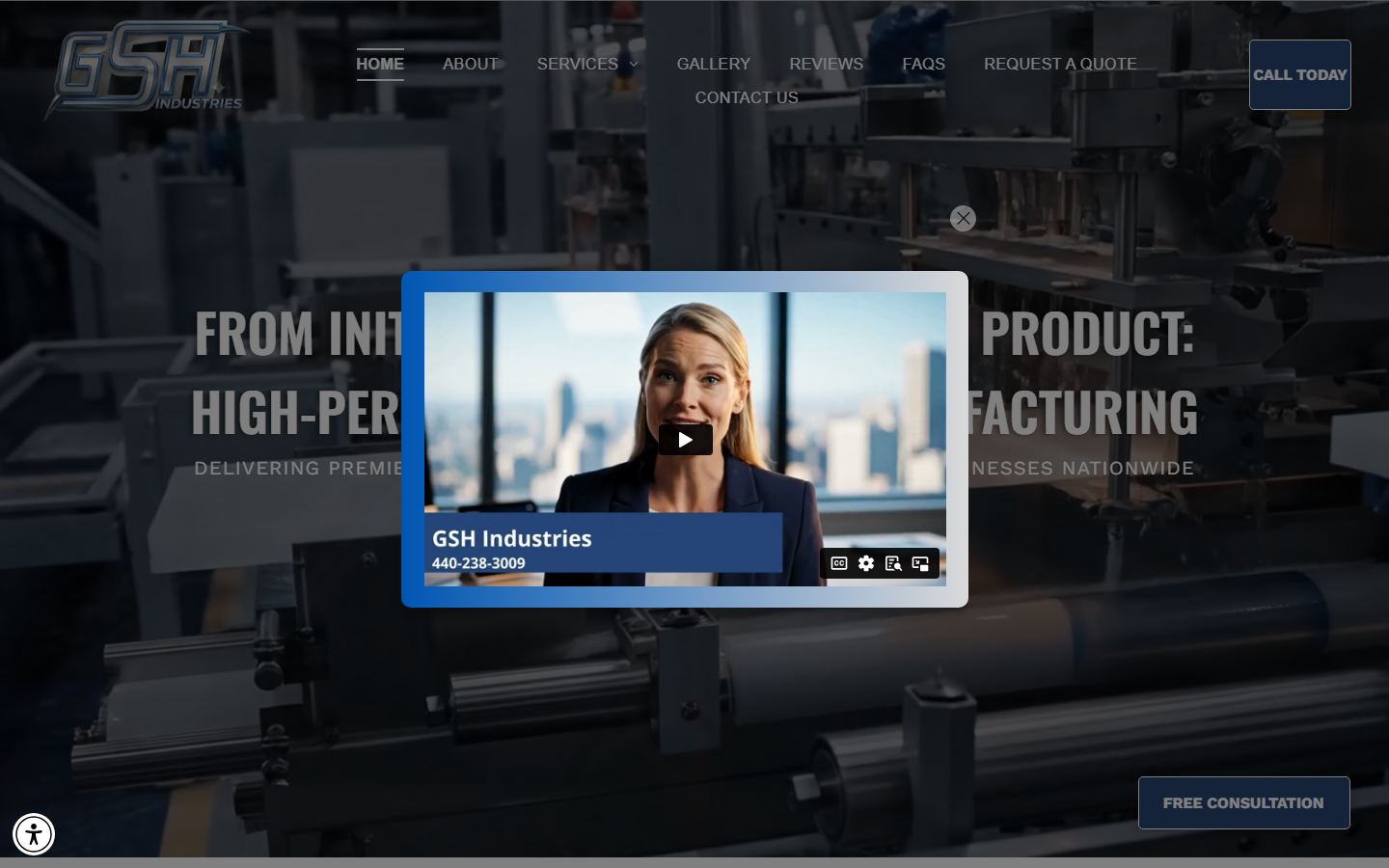Image resolution: width=1389 pixels, height=868 pixels.
Task: Open accessibility options widget
Action: 34,834
